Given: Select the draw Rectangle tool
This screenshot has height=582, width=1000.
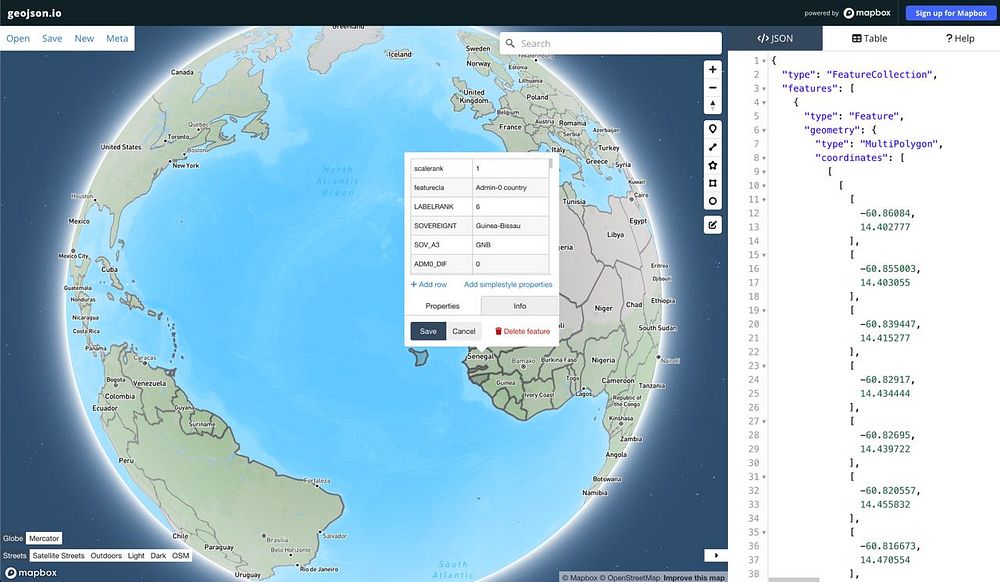Looking at the screenshot, I should click(x=712, y=183).
